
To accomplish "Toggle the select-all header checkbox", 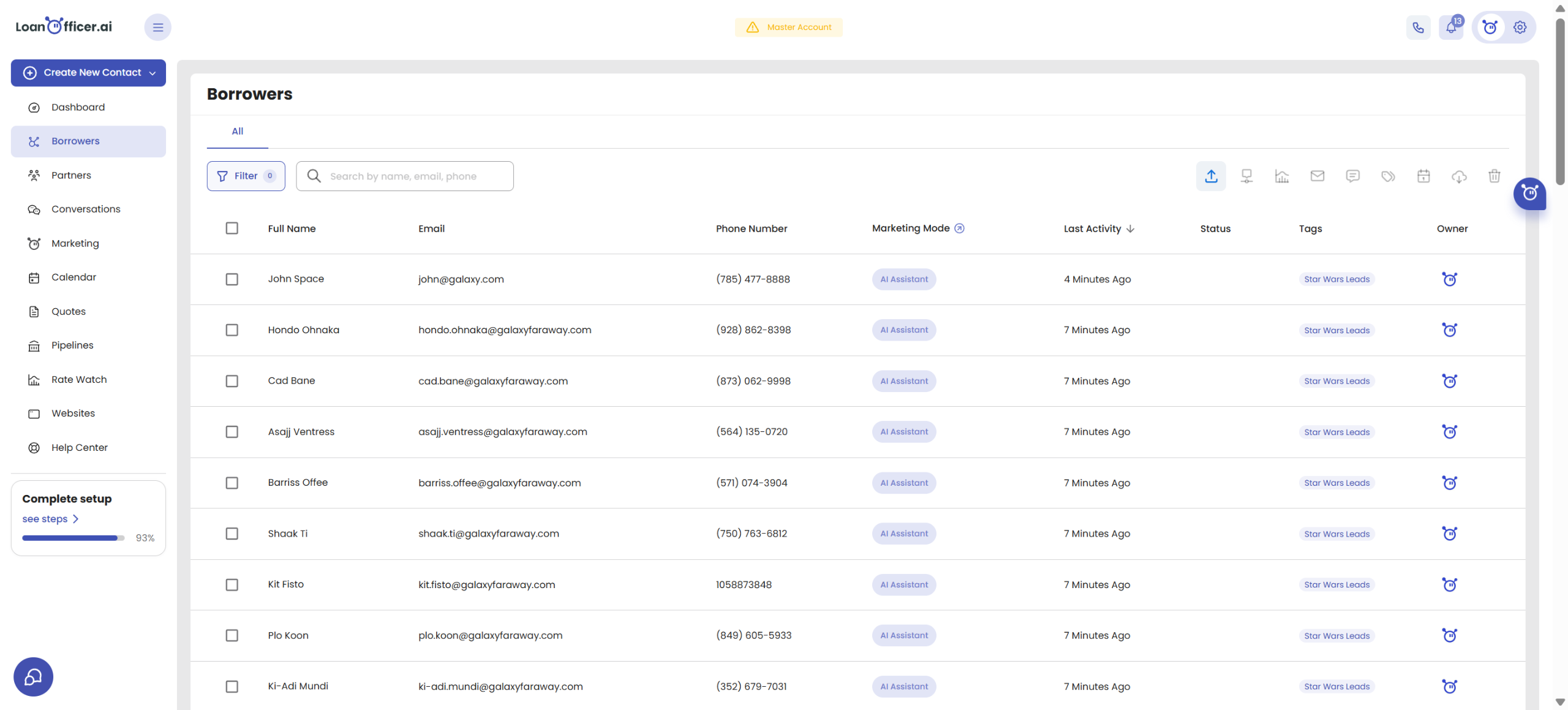I will 232,228.
